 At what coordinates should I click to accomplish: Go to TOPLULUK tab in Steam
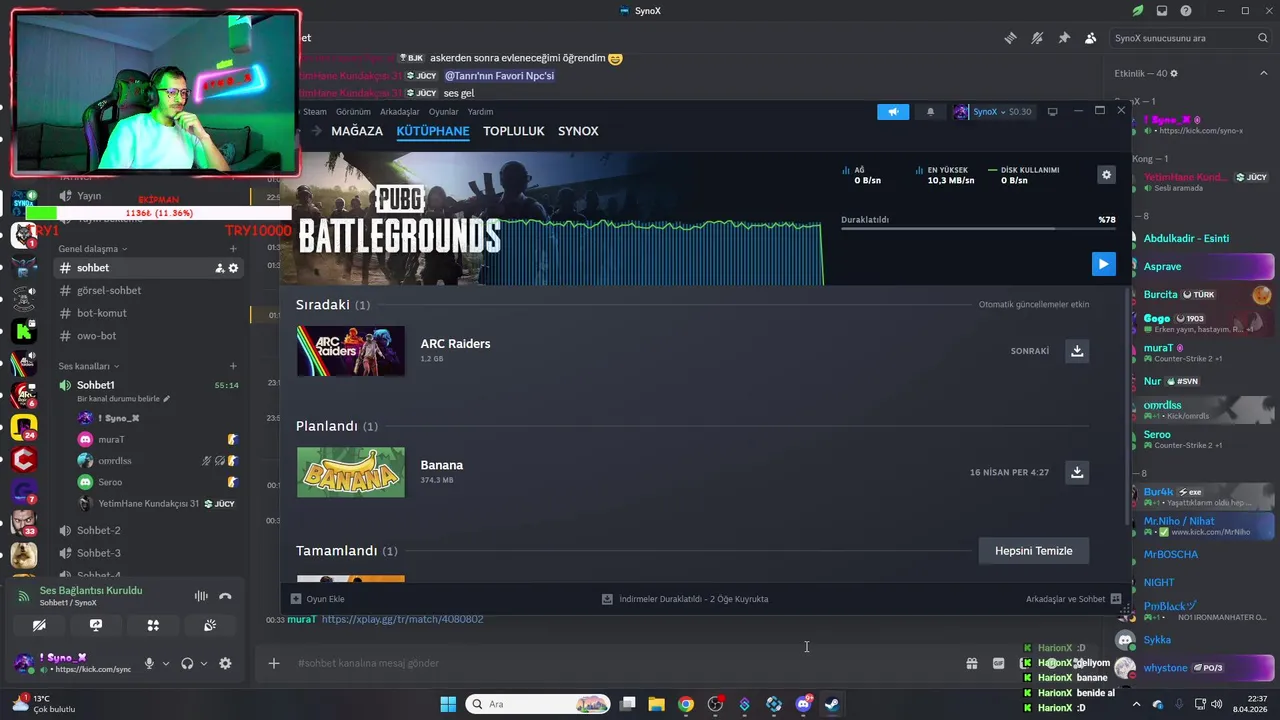[x=514, y=131]
